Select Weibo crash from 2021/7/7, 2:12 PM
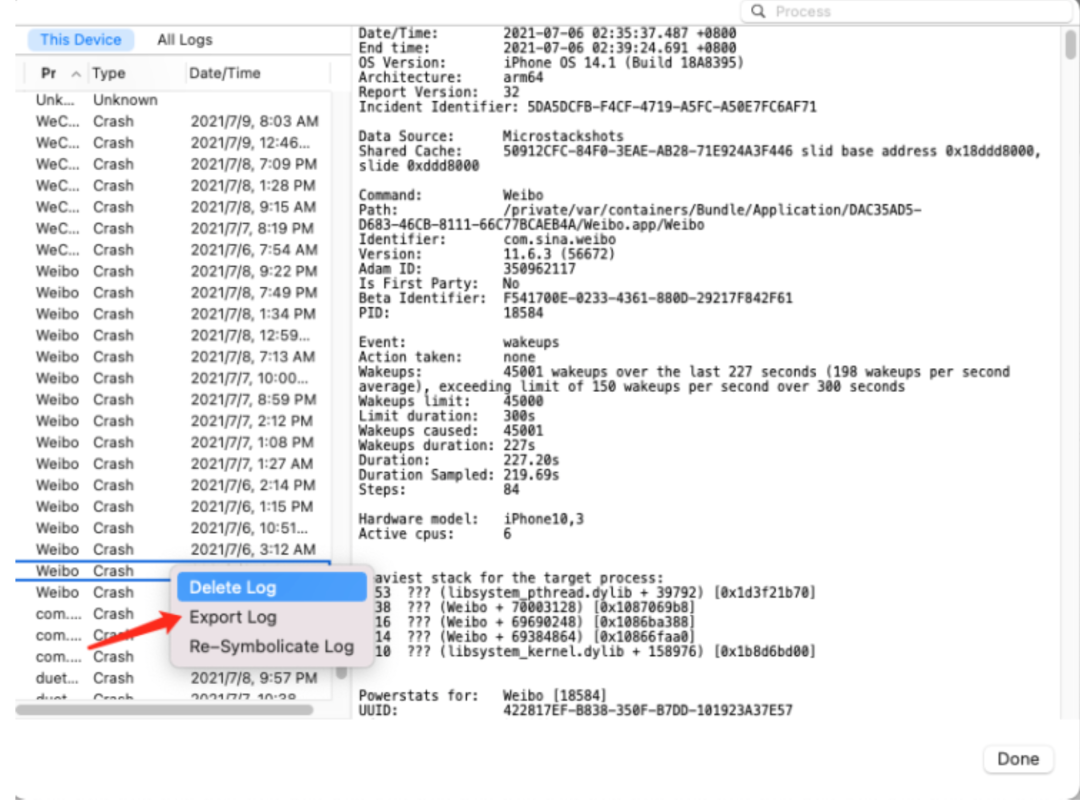This screenshot has width=1080, height=801. (x=173, y=421)
